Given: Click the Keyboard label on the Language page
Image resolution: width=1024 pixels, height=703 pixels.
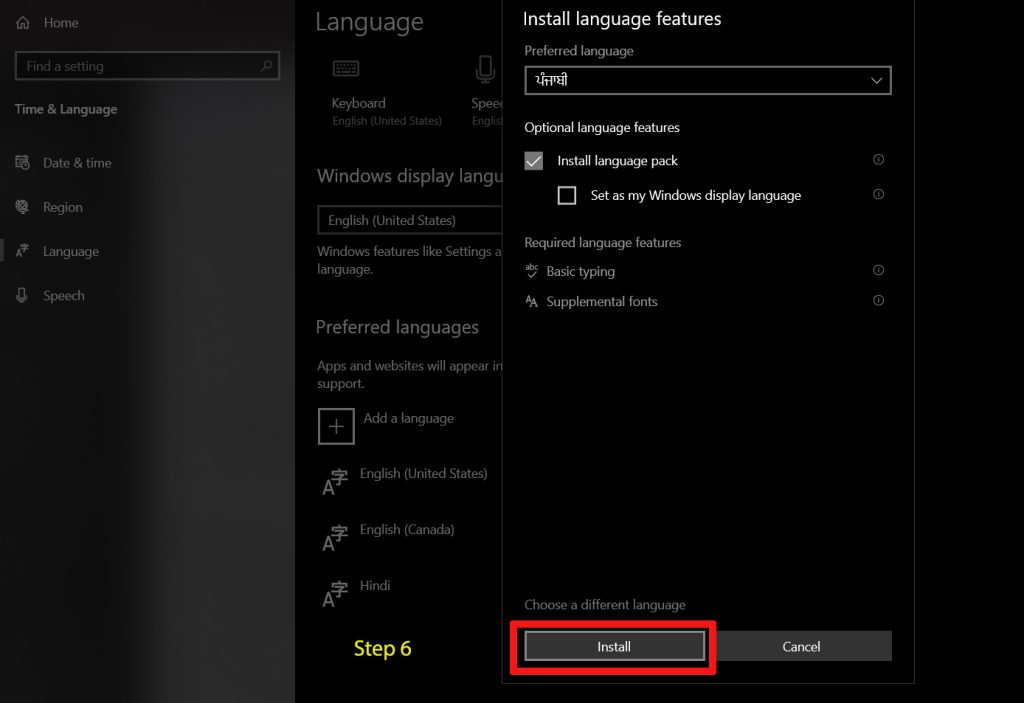Looking at the screenshot, I should pos(359,103).
